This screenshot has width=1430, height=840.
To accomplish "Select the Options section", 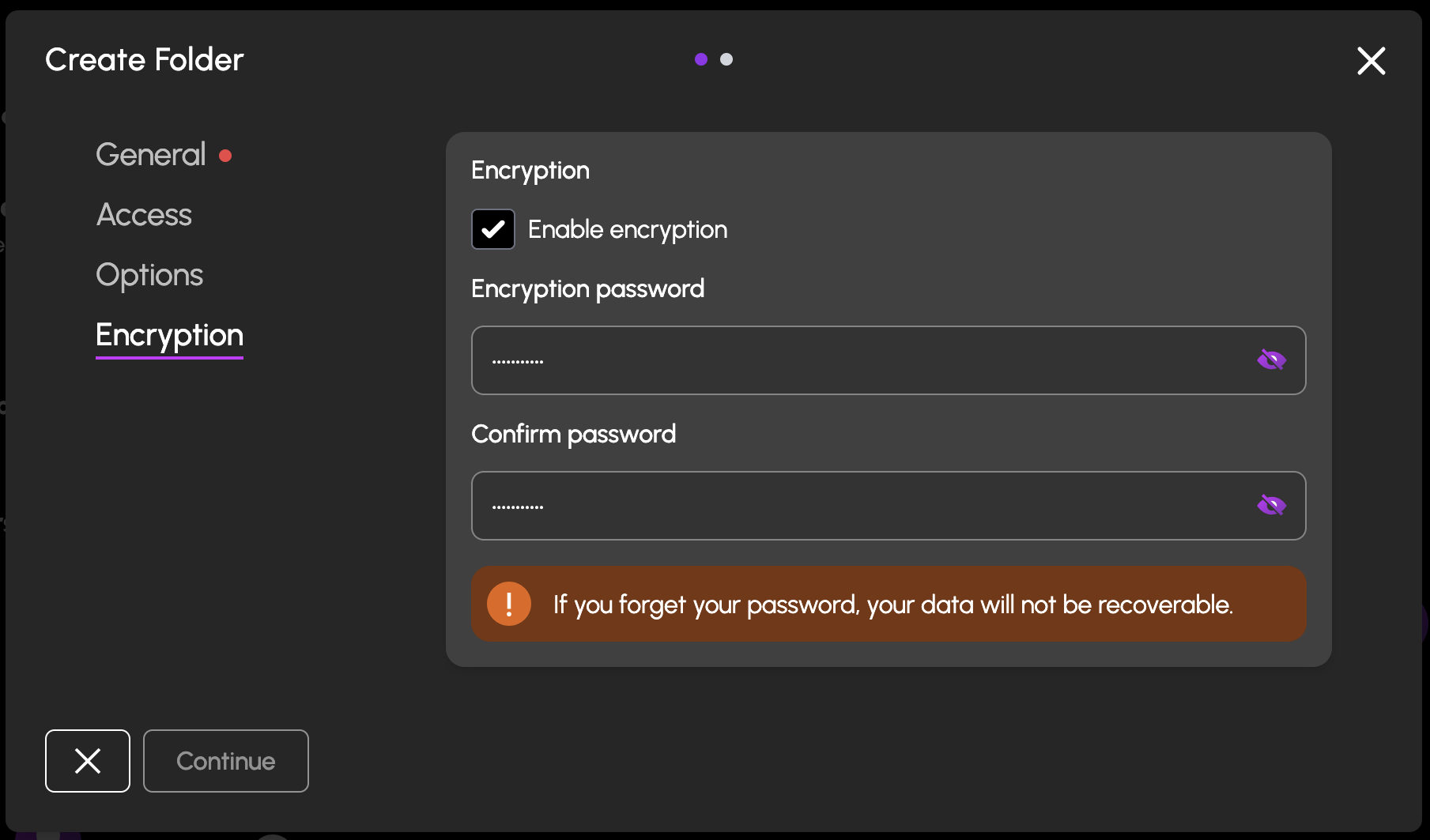I will click(149, 274).
